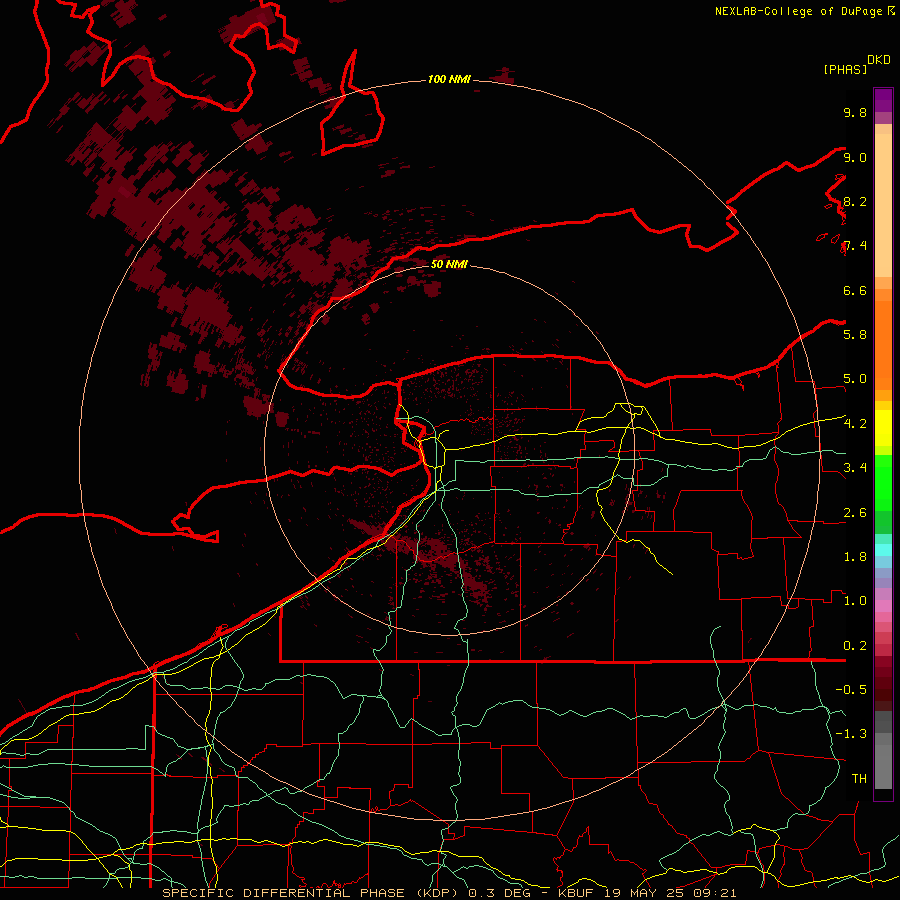
Task: Pick the bright green segment near 3.4
Action: tap(883, 482)
